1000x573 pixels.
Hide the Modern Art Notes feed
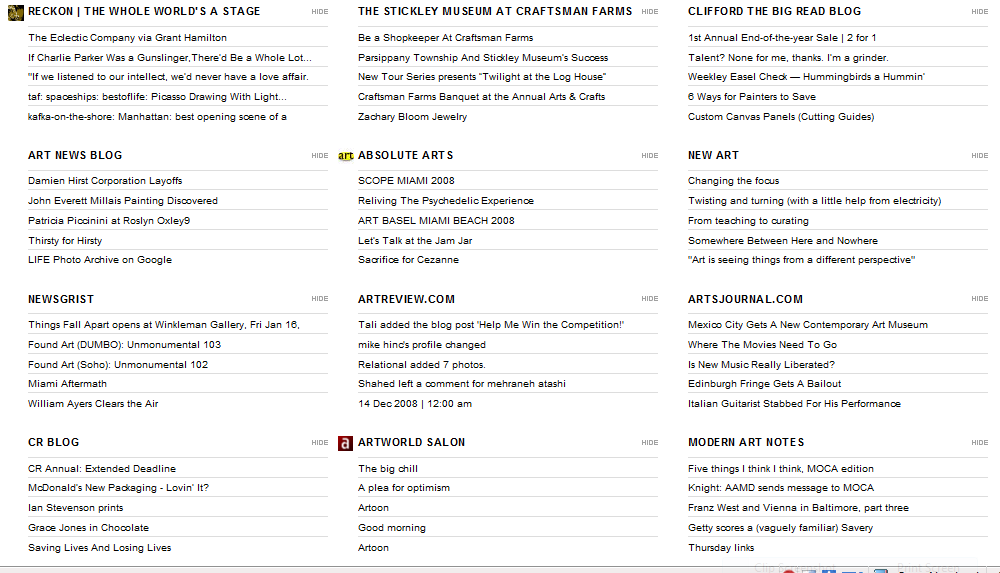[980, 443]
